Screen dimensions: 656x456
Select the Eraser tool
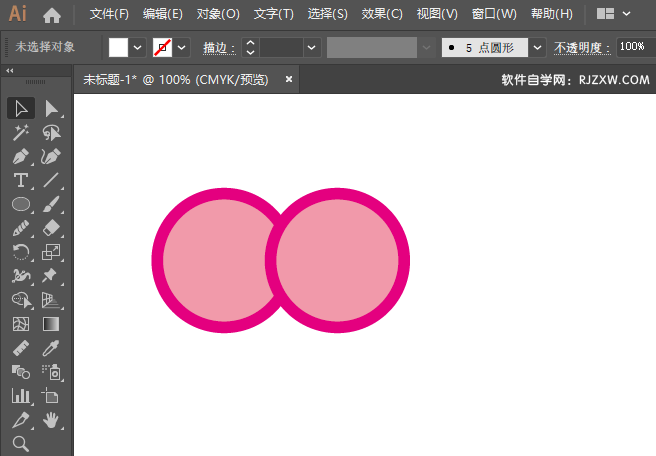[51, 228]
